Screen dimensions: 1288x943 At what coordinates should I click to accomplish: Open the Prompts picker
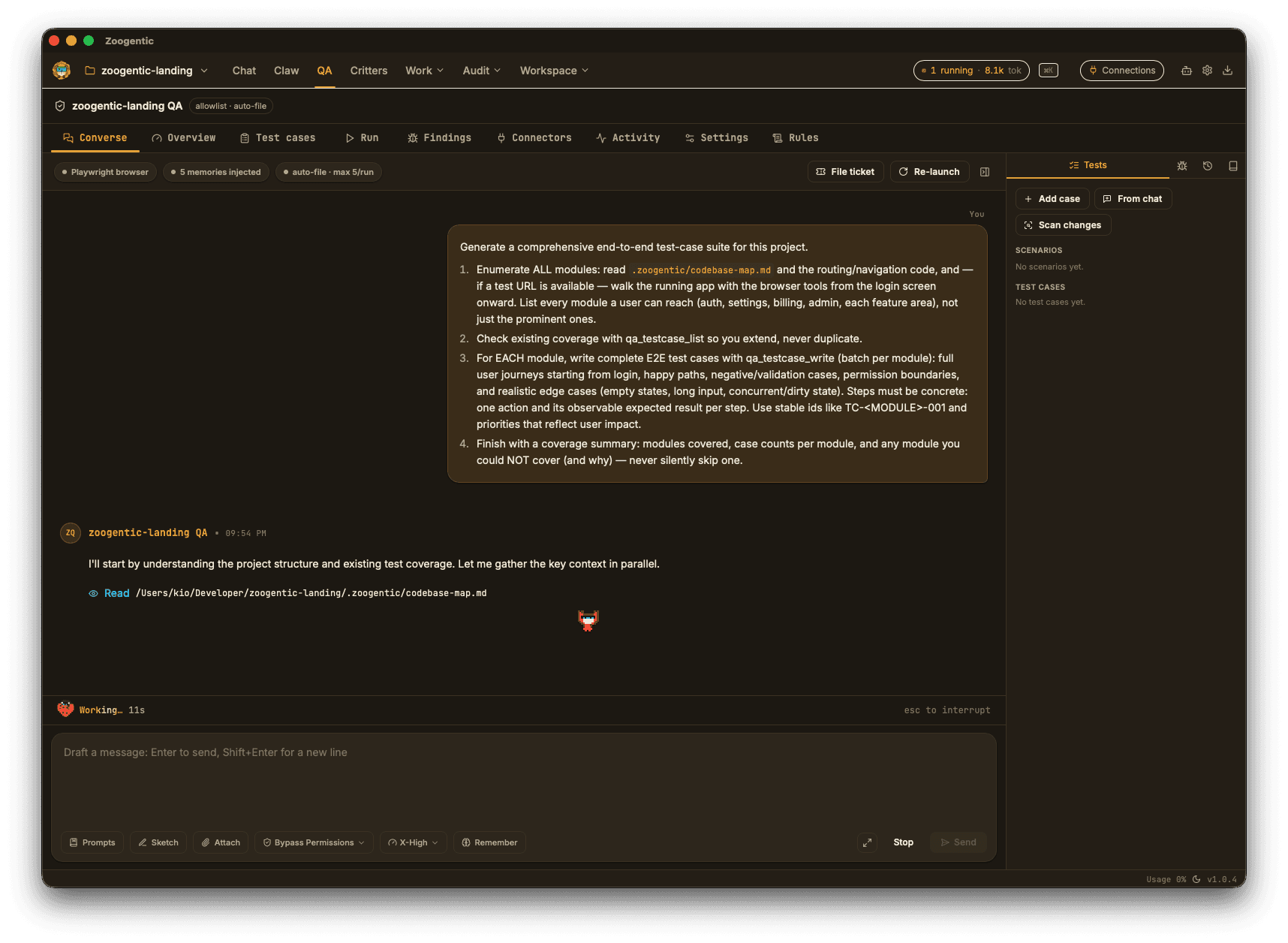pyautogui.click(x=92, y=842)
